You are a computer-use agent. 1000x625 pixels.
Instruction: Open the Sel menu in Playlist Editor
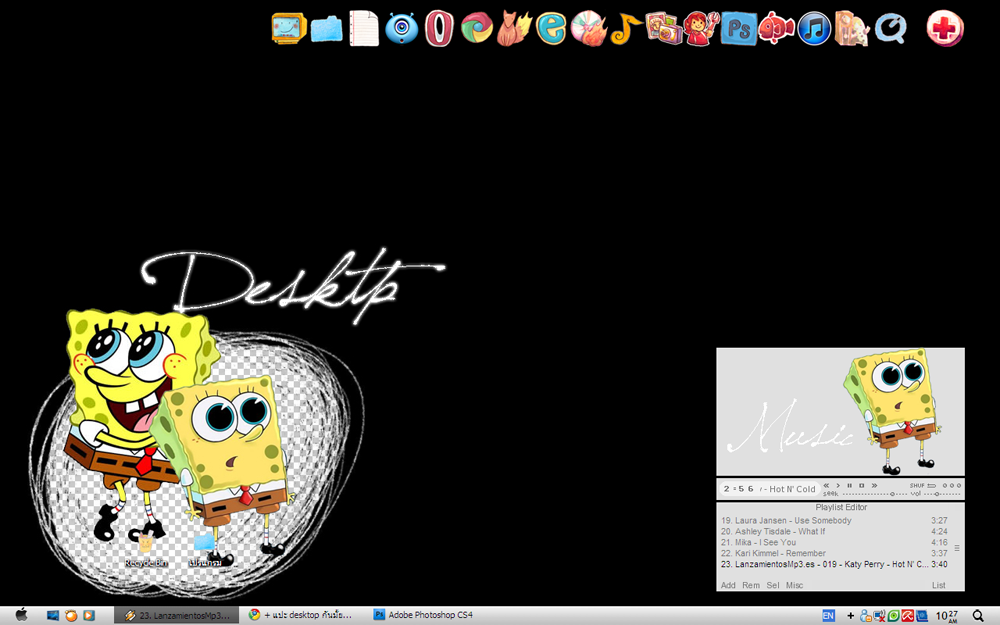coord(772,585)
